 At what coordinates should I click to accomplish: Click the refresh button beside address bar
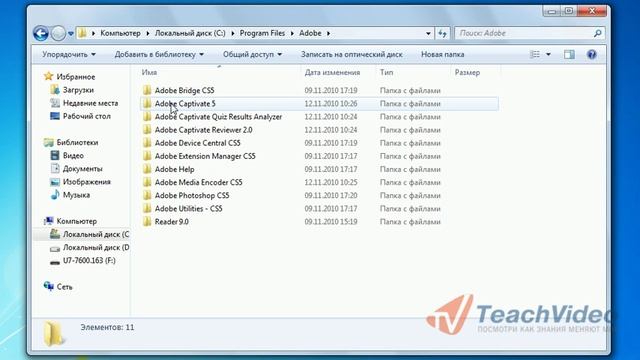[x=442, y=33]
